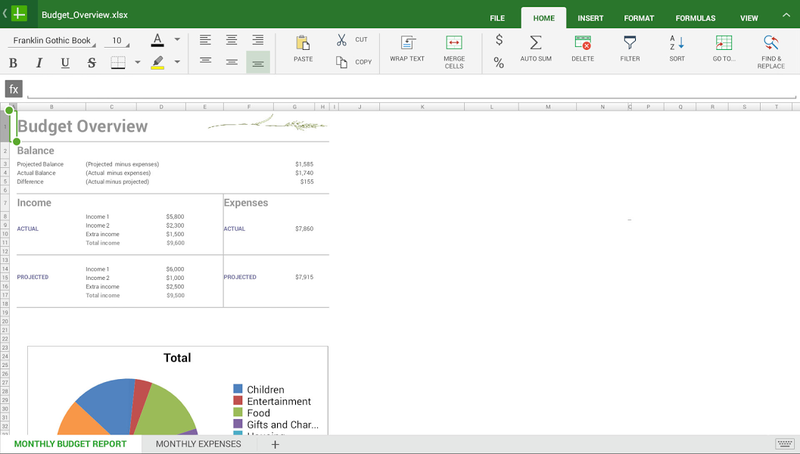Select the Monthly Budget Report sheet tab
Image resolution: width=800 pixels, height=454 pixels.
(70, 444)
